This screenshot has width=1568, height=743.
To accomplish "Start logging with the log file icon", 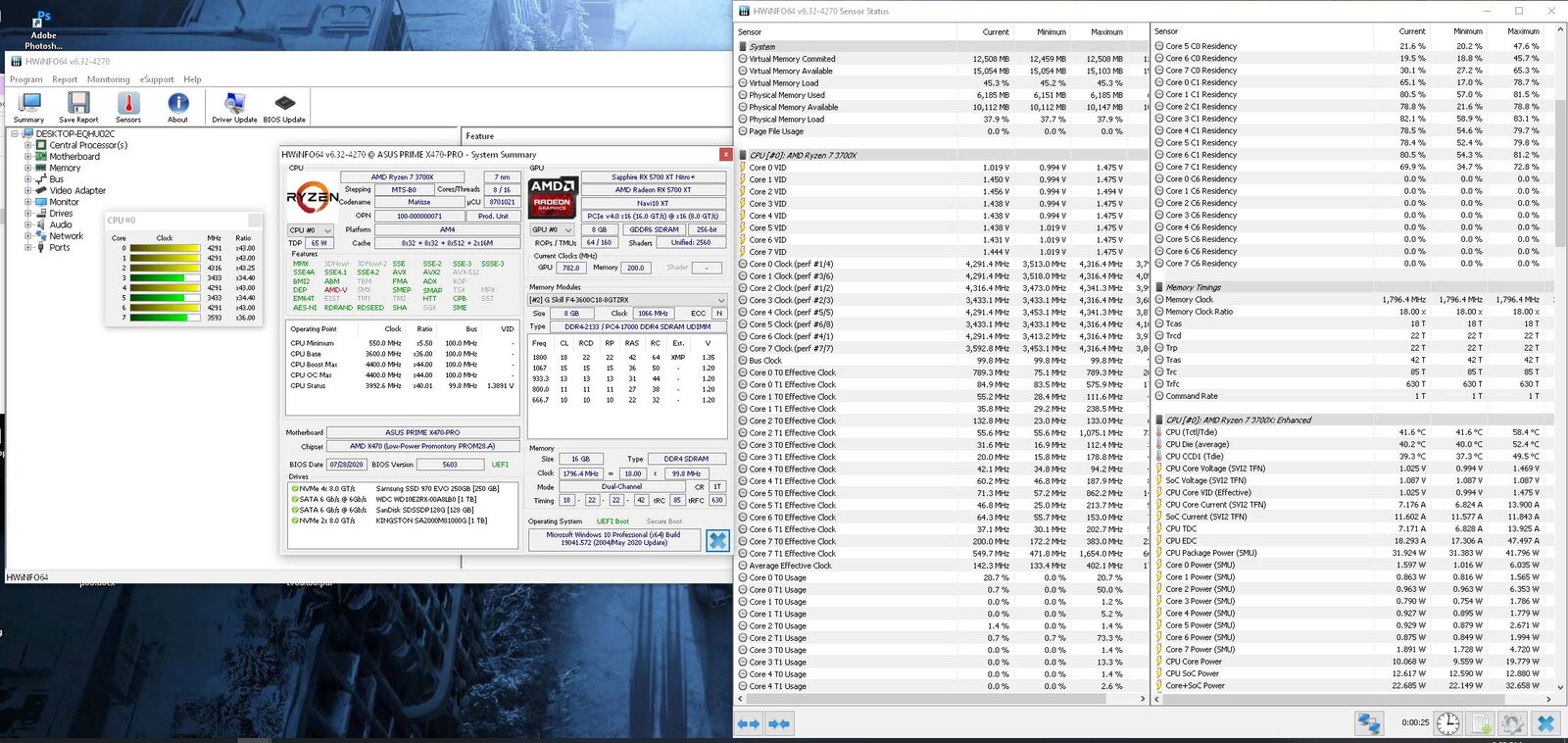I will (1481, 723).
